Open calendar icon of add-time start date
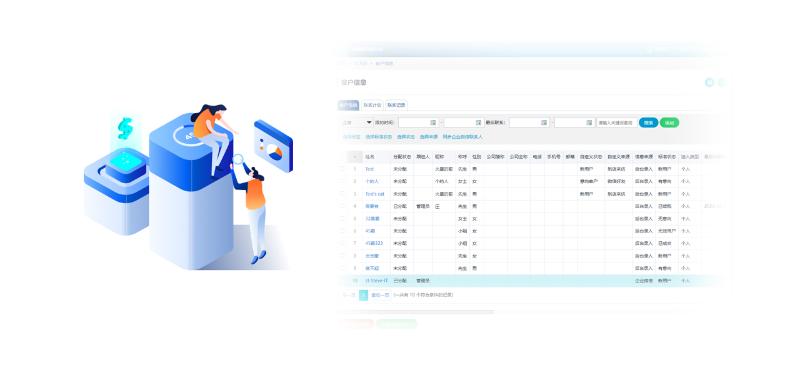 point(433,122)
